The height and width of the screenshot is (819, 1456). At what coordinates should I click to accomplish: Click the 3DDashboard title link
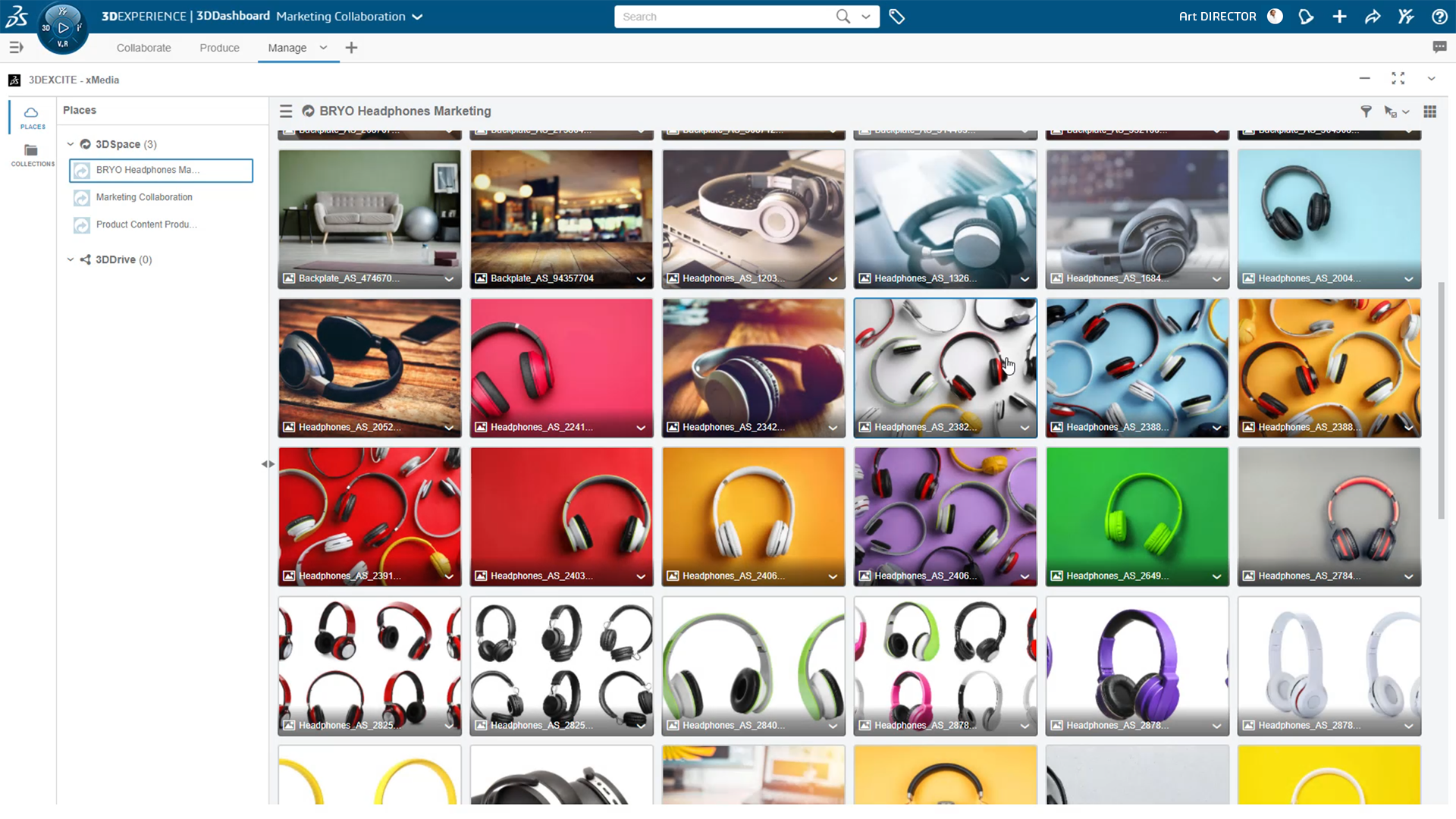(233, 16)
